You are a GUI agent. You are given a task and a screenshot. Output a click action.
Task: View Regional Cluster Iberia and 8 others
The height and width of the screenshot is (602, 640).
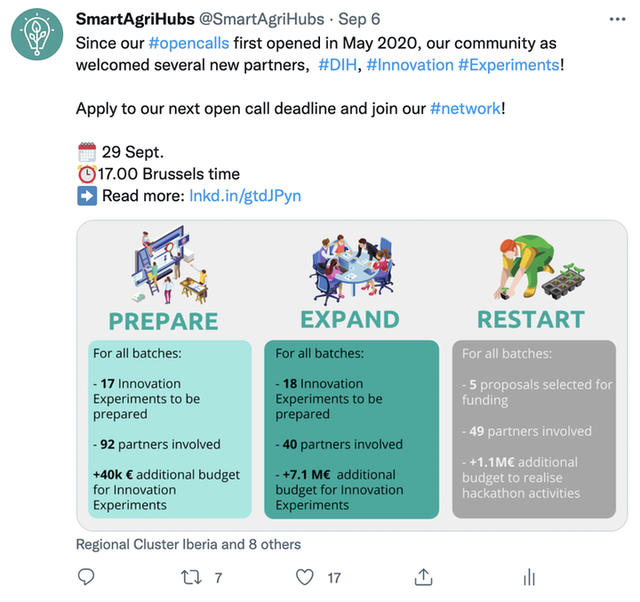(x=189, y=544)
